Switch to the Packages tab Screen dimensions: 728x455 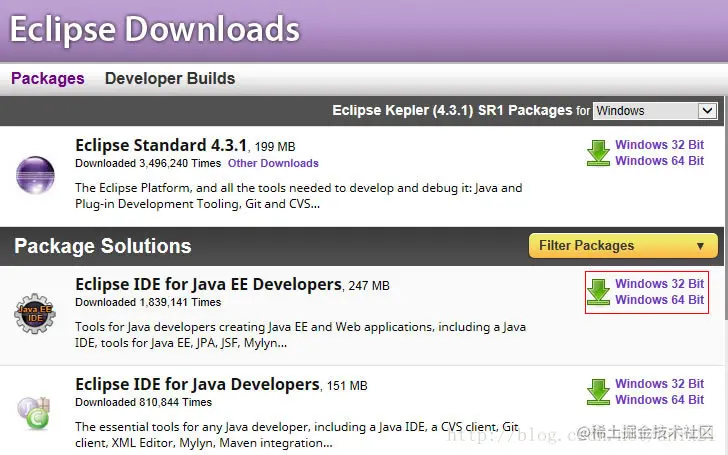(x=48, y=78)
